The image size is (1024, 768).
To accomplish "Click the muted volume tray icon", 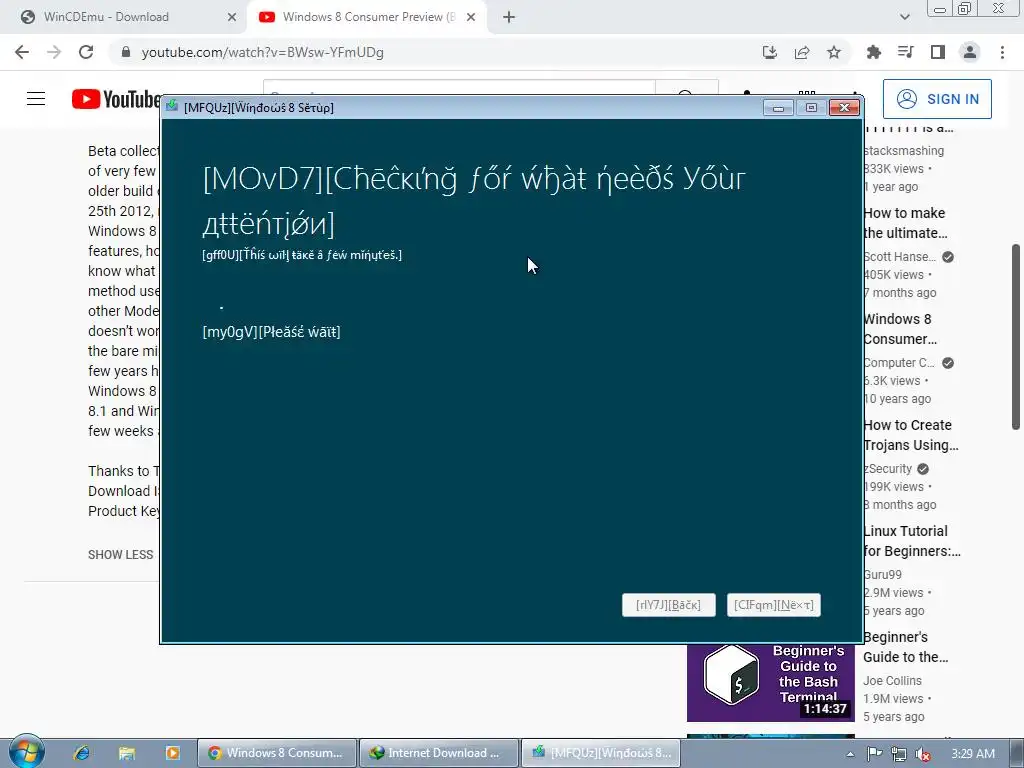I will 923,754.
